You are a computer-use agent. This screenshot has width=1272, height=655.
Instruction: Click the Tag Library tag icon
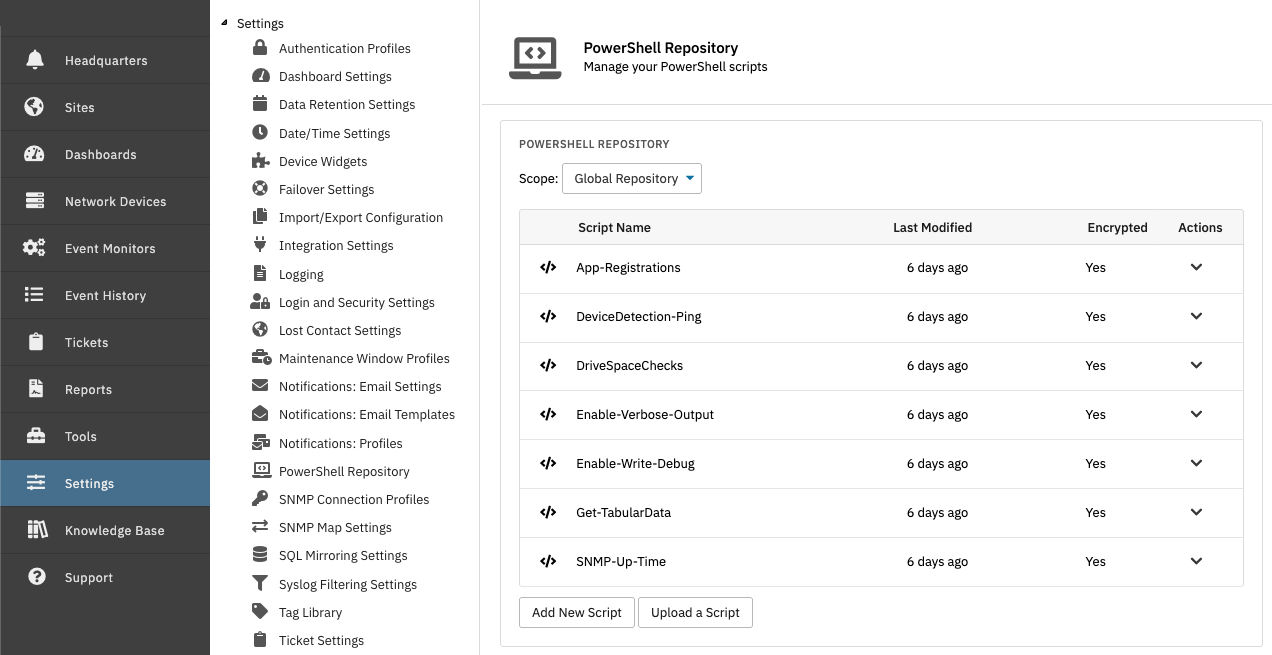[x=260, y=612]
